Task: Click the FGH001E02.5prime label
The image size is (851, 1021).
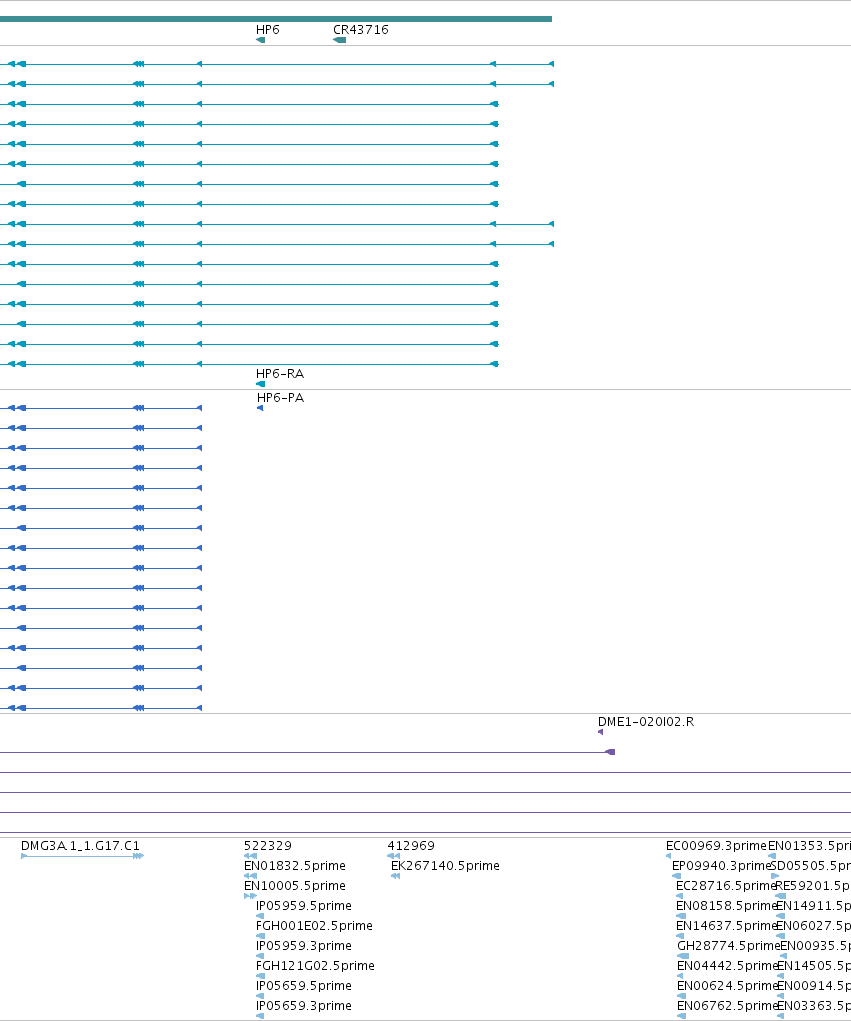Action: click(314, 926)
